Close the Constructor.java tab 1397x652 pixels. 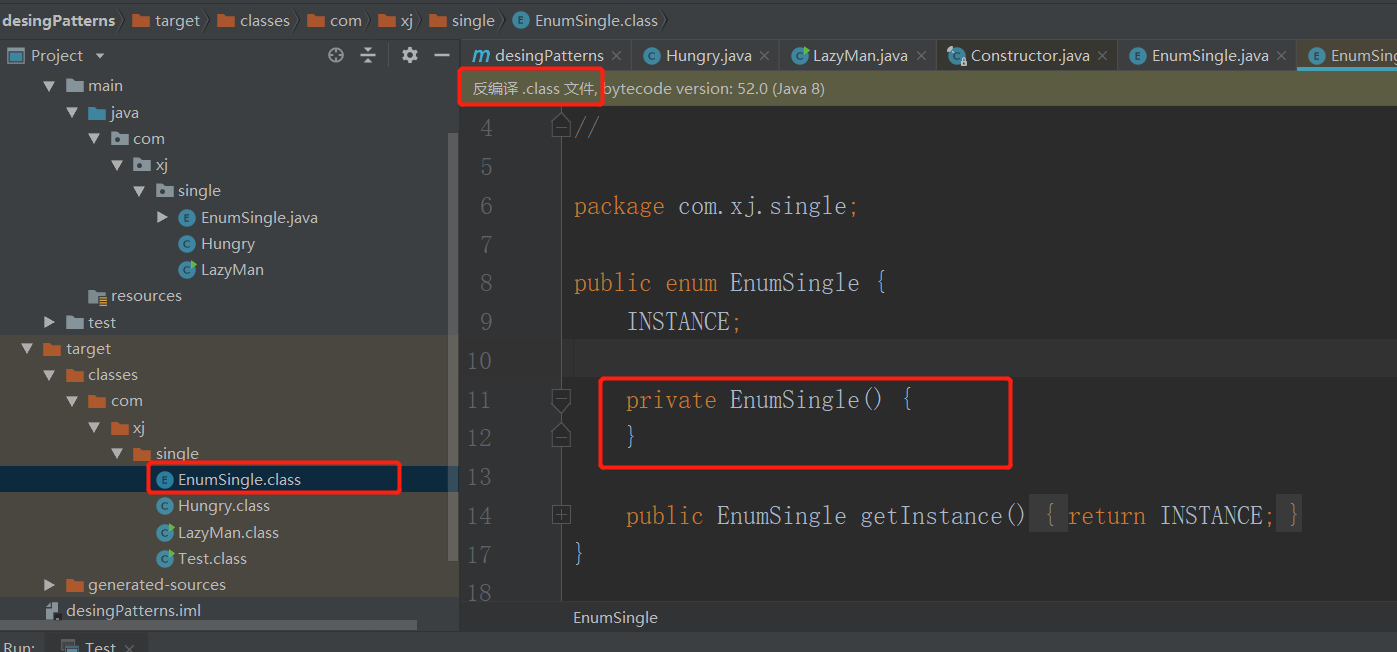coord(1102,56)
